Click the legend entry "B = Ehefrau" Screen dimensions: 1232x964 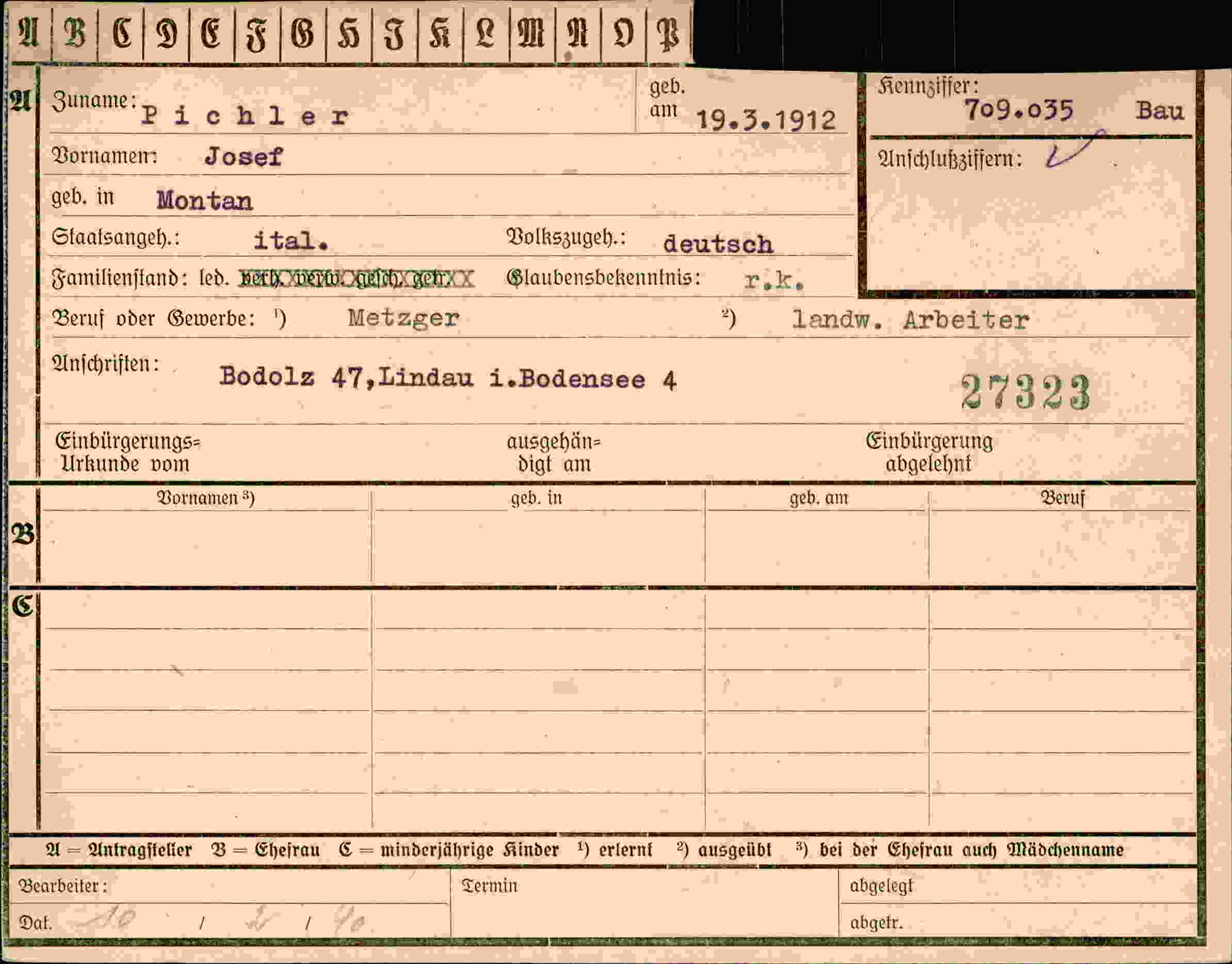click(265, 850)
